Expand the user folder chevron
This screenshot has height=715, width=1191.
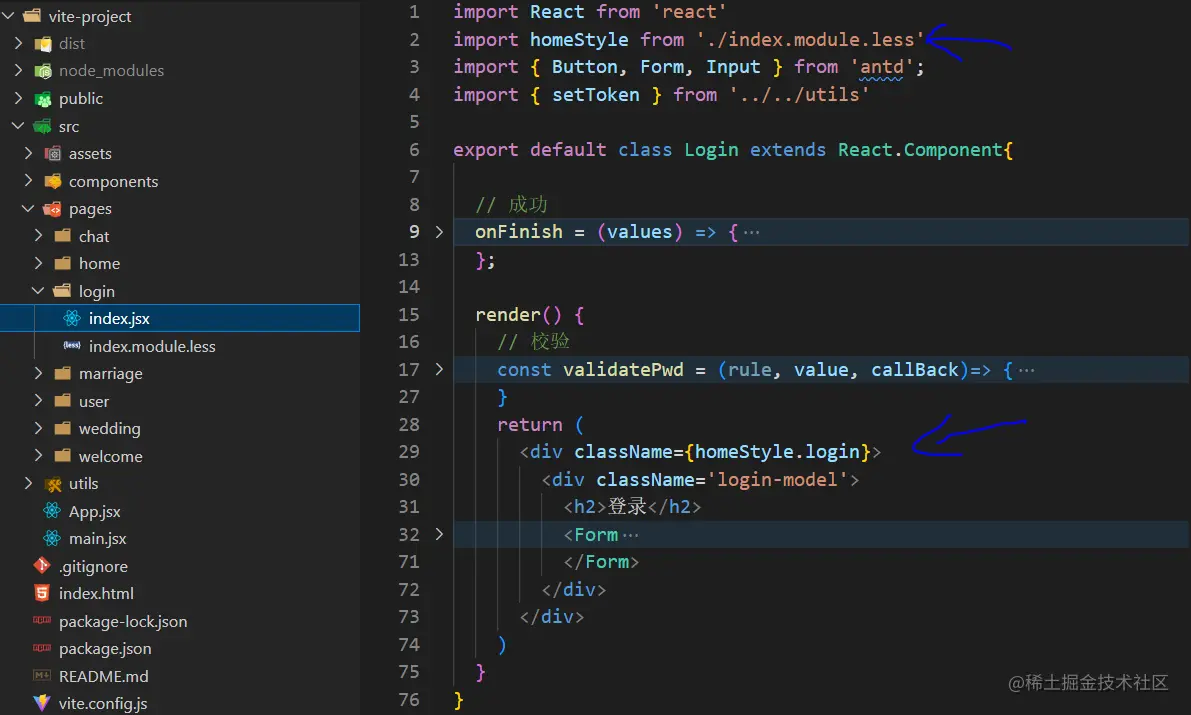click(x=38, y=401)
